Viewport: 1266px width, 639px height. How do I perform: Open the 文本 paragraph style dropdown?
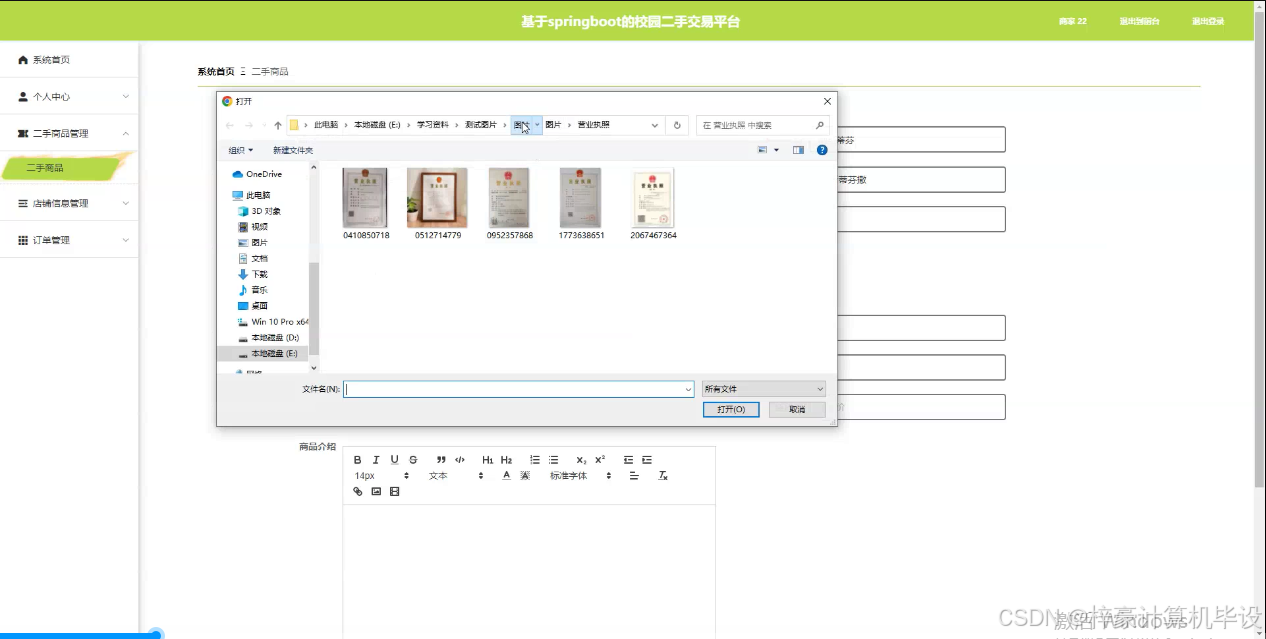tap(456, 476)
